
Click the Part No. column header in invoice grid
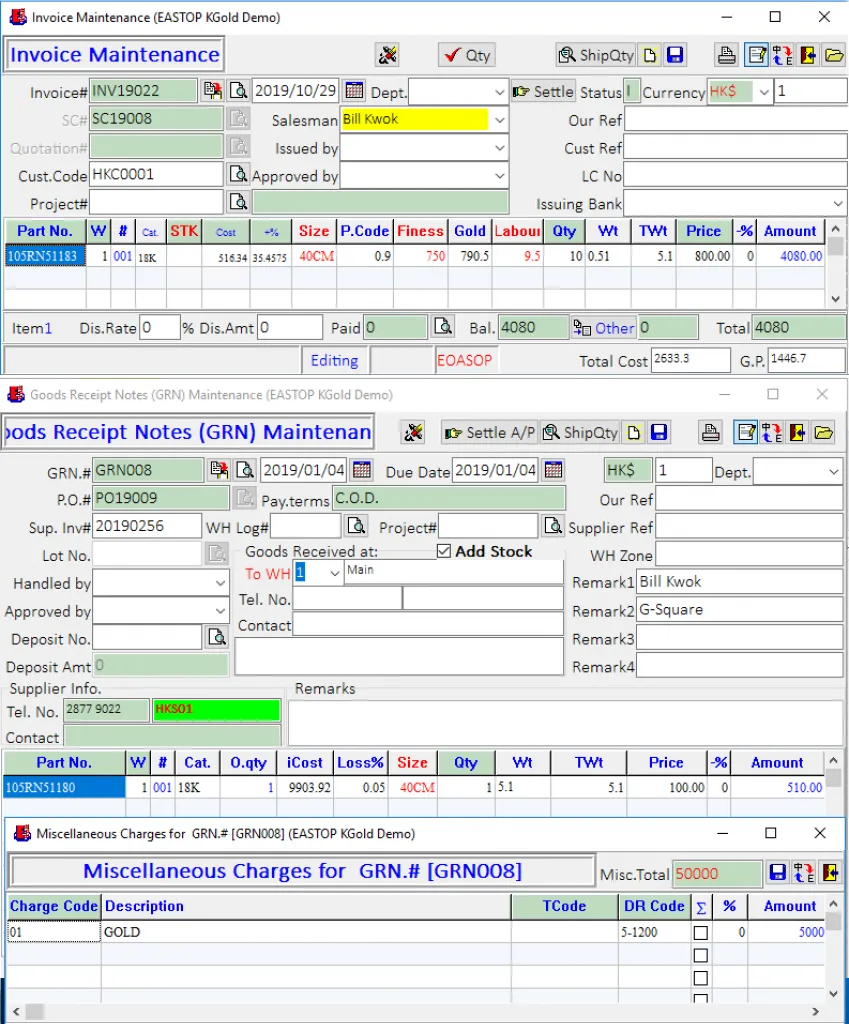[45, 231]
